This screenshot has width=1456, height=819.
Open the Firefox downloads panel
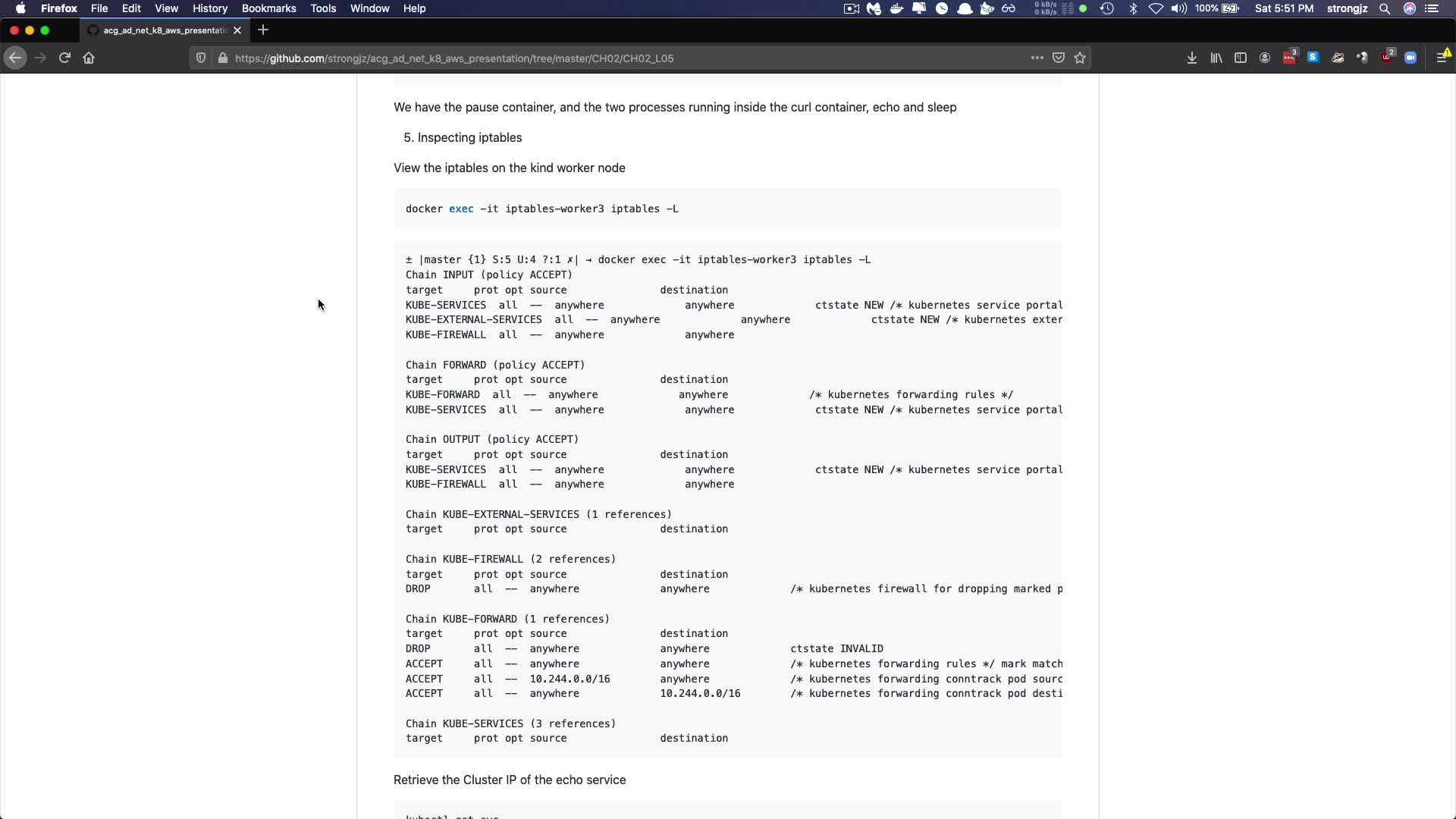(1192, 58)
